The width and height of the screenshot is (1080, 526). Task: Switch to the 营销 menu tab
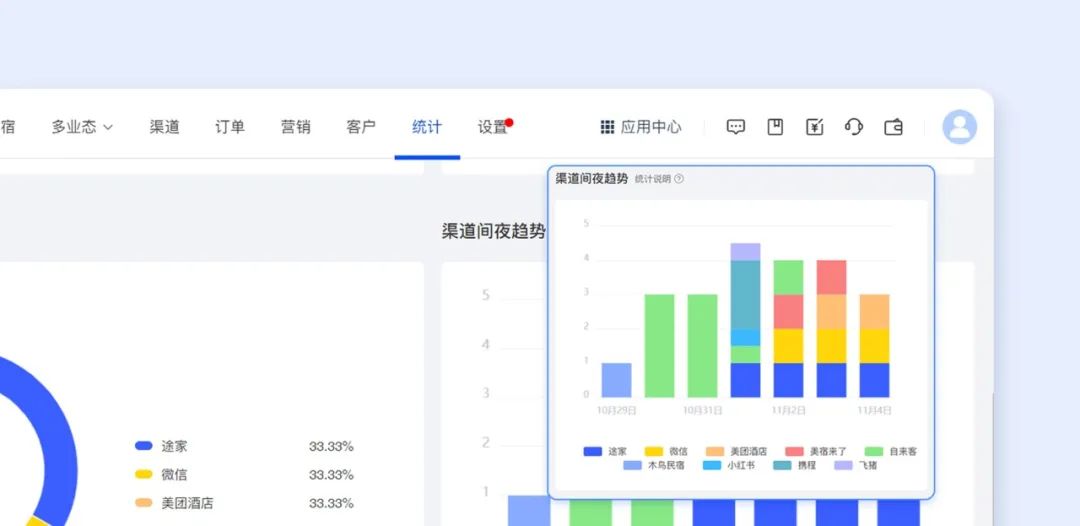pyautogui.click(x=295, y=127)
